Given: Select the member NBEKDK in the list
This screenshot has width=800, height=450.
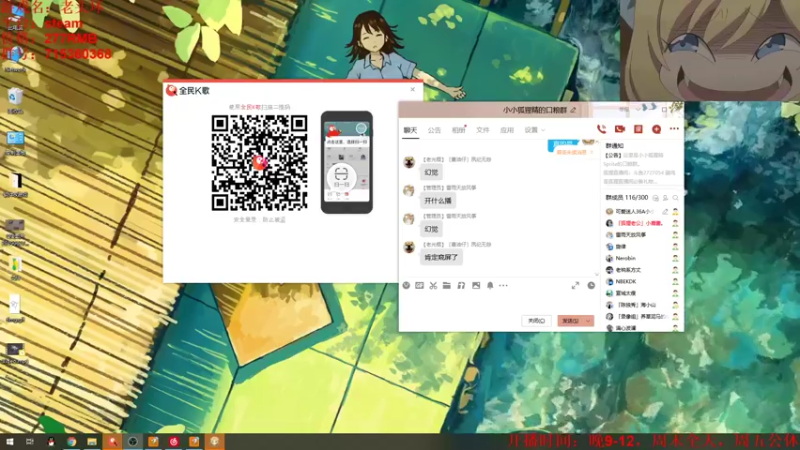Looking at the screenshot, I should coord(626,282).
